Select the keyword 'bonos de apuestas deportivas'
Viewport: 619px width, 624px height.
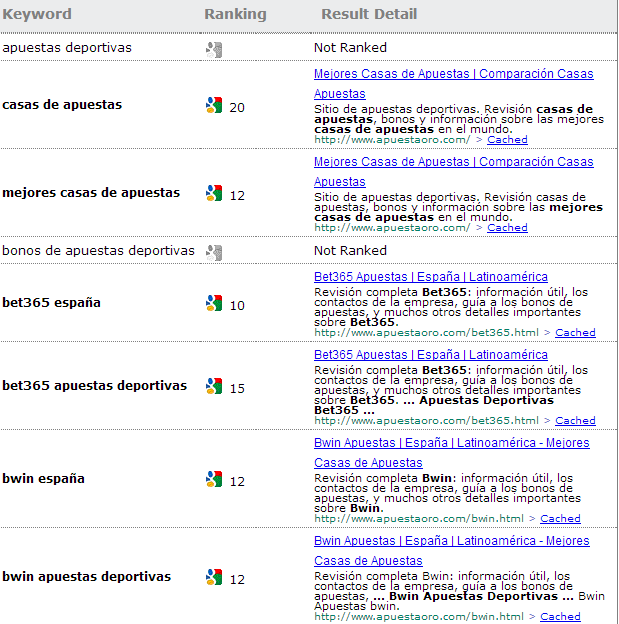(x=98, y=251)
